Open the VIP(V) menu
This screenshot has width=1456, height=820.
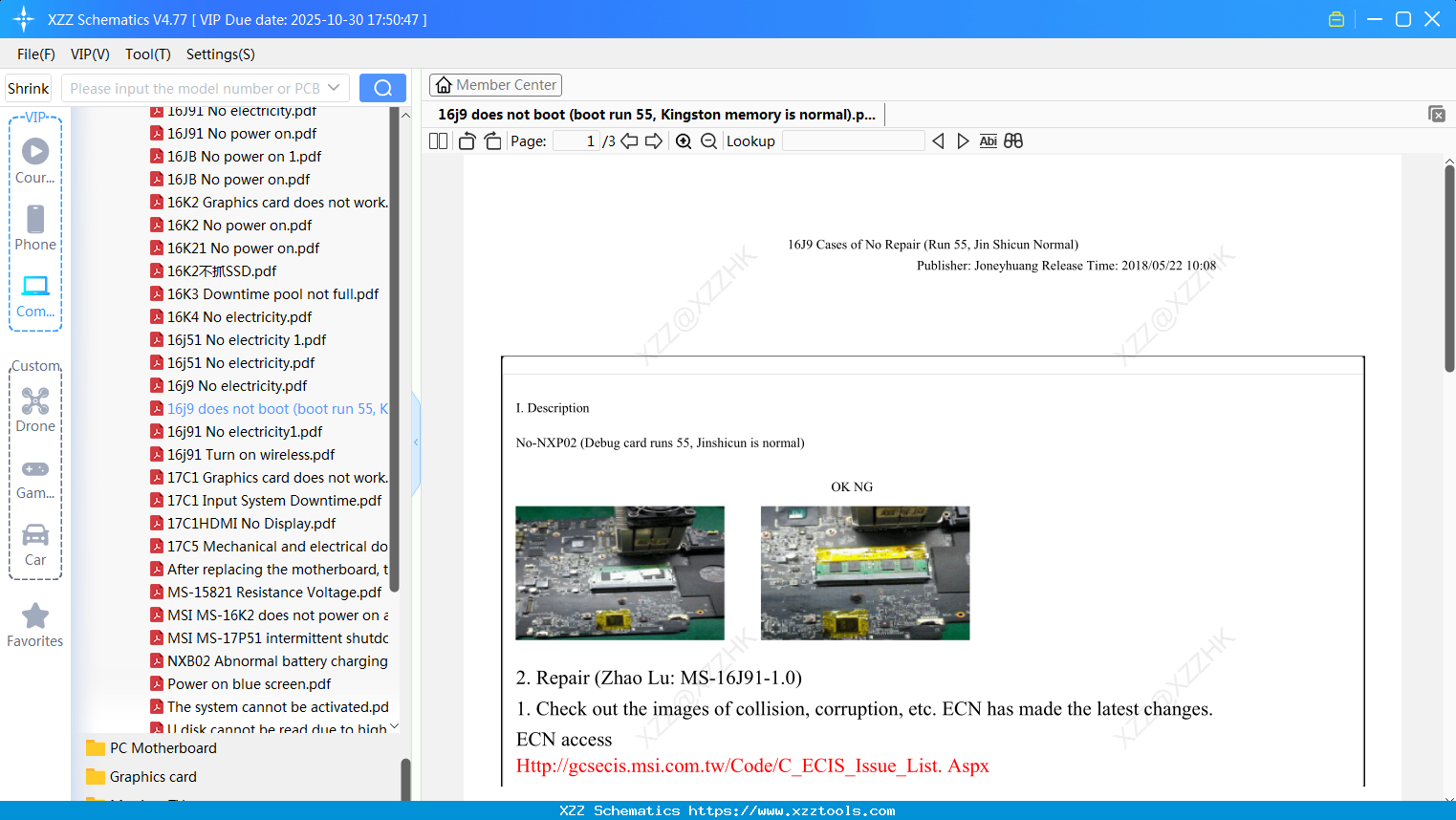(x=90, y=54)
